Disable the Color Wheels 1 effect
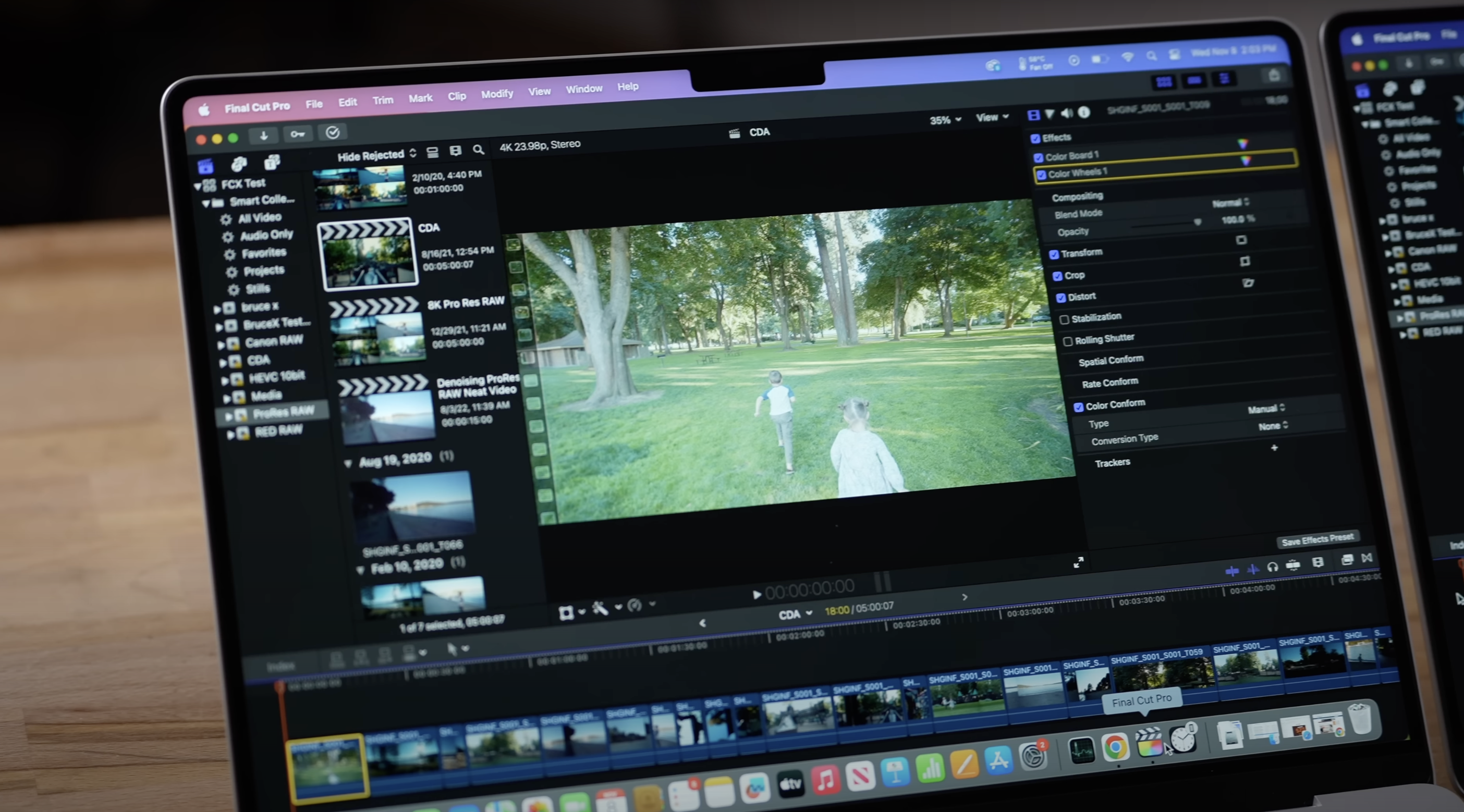Image resolution: width=1464 pixels, height=812 pixels. click(x=1042, y=175)
